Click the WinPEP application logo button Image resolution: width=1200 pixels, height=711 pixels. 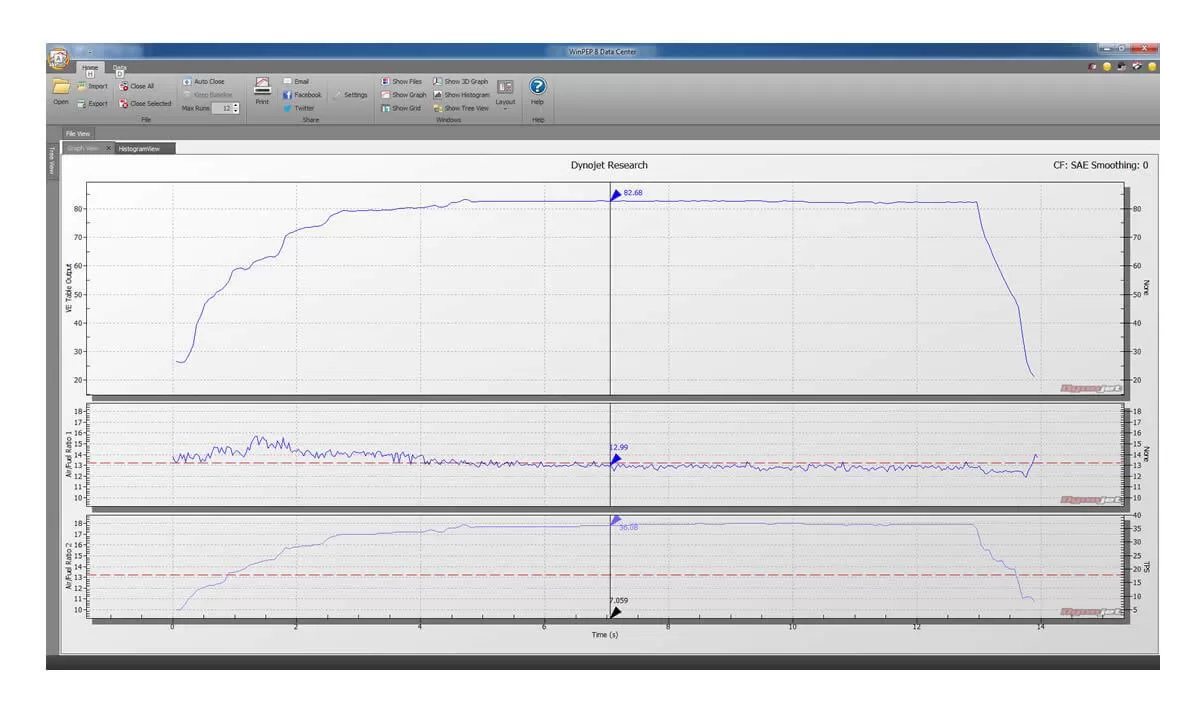[58, 59]
